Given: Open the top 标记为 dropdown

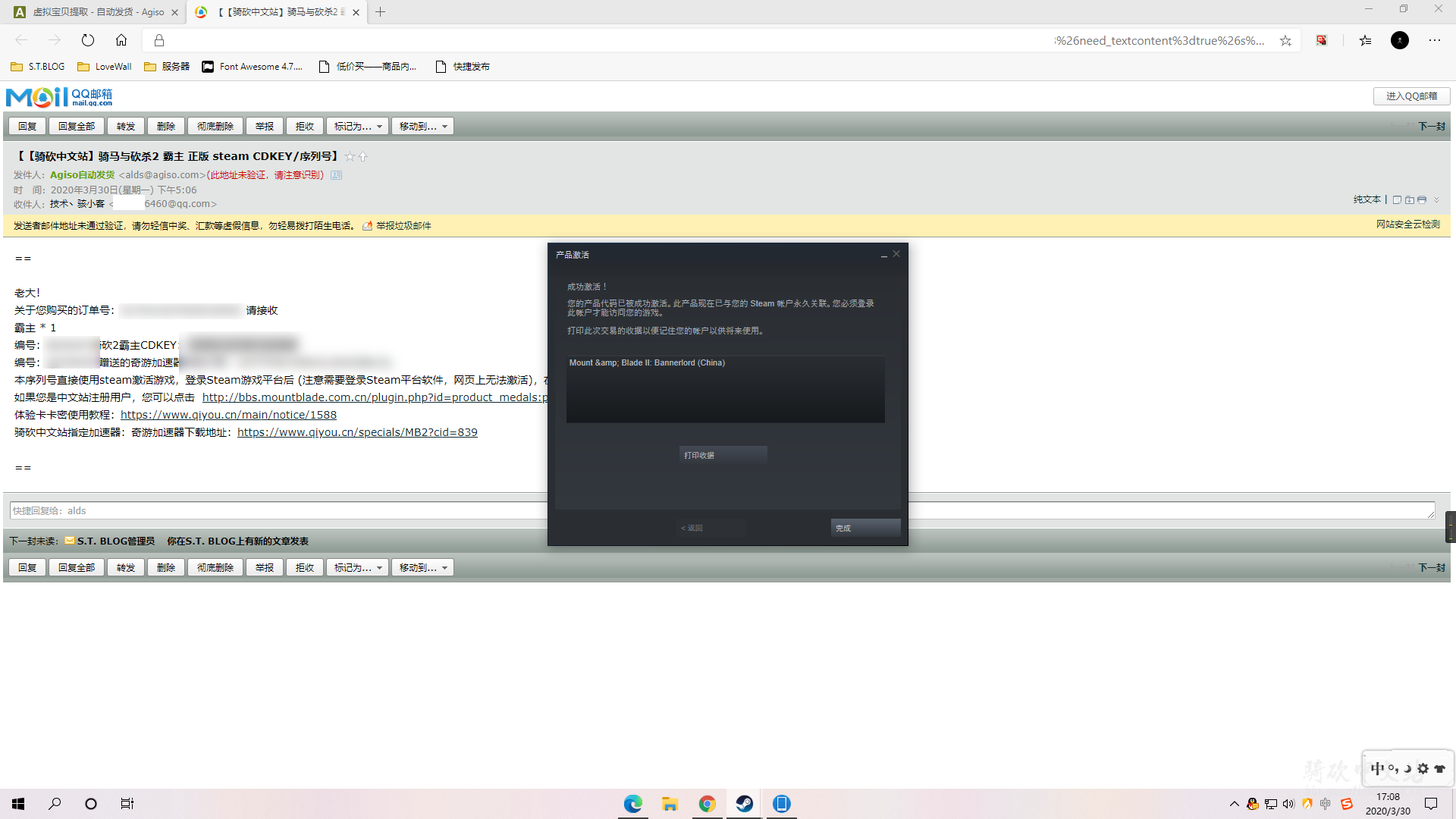Looking at the screenshot, I should click(357, 126).
